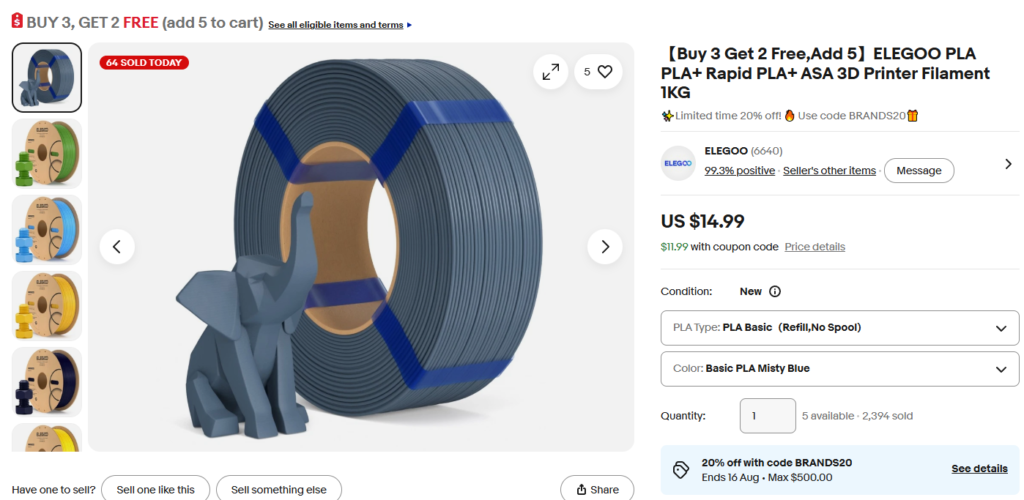Image resolution: width=1024 pixels, height=500 pixels.
Task: Click the ELEGOO seller logo
Action: pos(678,163)
